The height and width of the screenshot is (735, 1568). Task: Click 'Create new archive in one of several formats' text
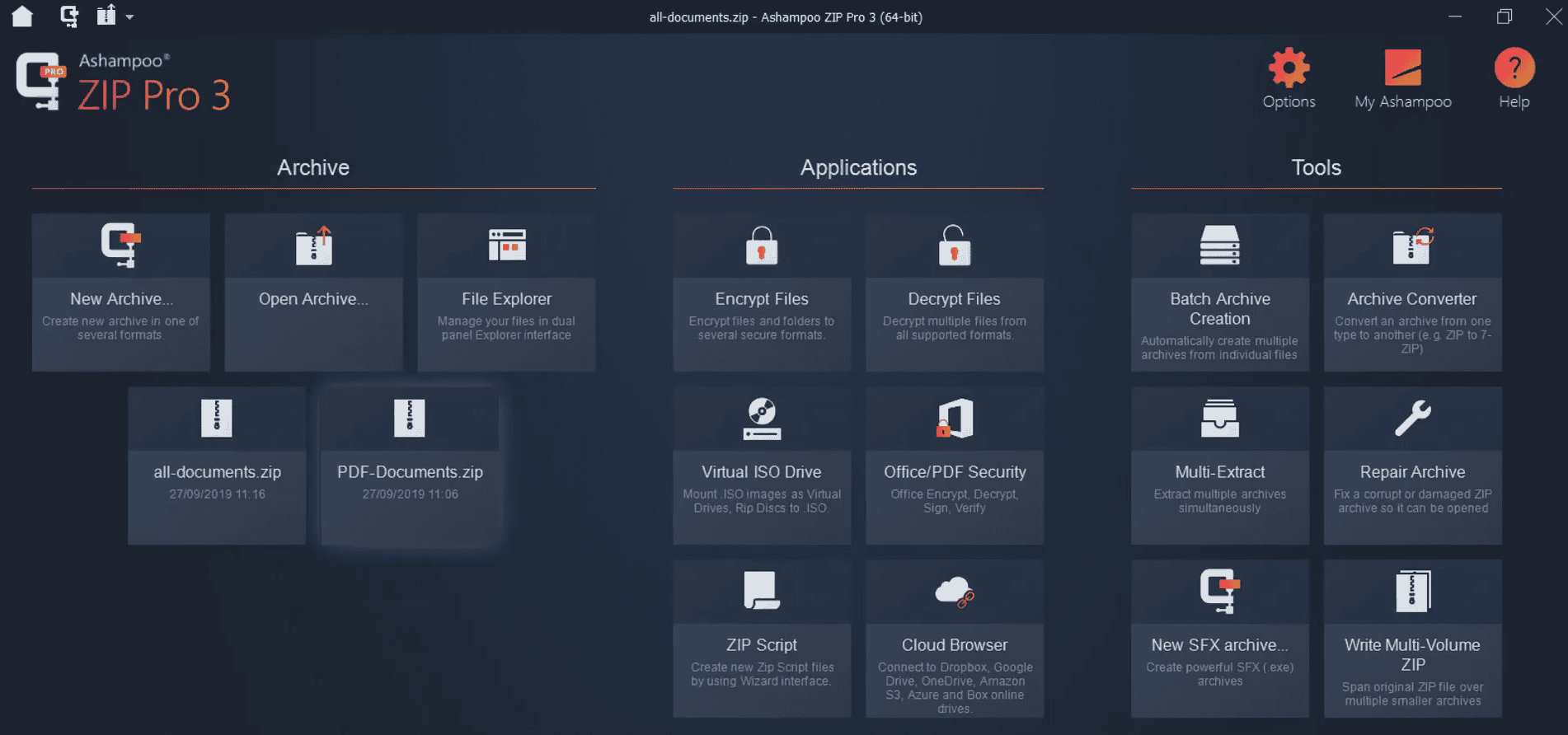click(121, 328)
